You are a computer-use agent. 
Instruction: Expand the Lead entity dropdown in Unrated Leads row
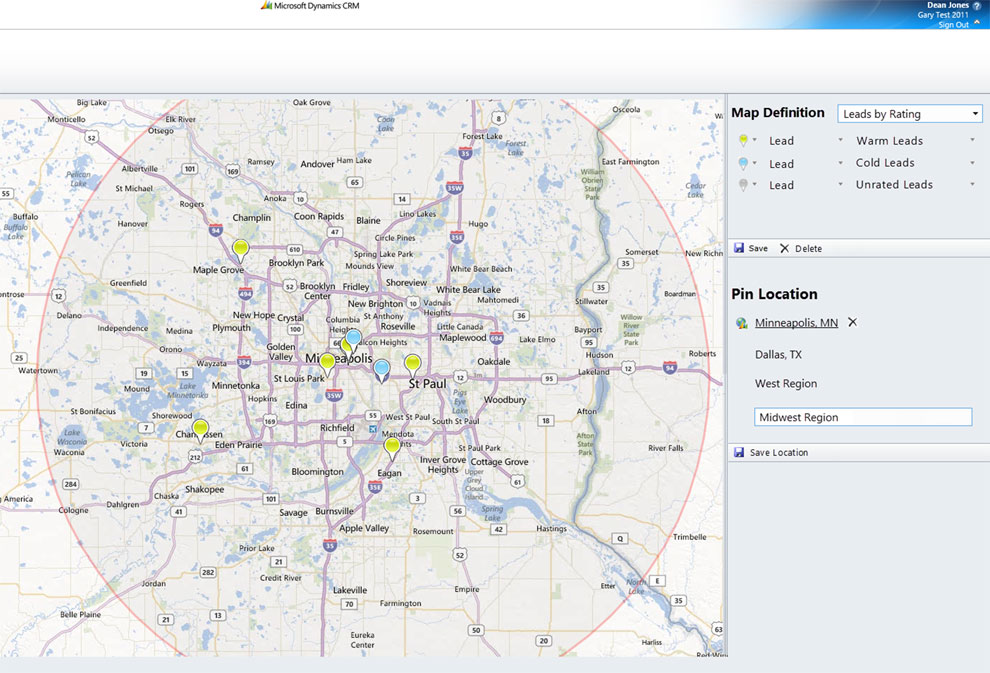[840, 184]
